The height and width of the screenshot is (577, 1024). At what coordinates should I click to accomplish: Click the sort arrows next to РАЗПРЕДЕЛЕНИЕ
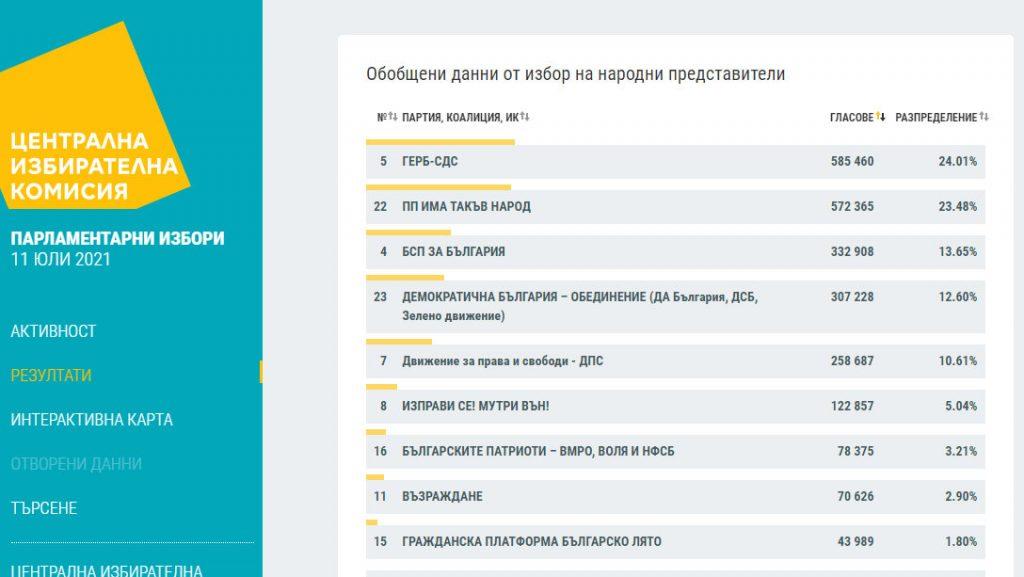(984, 117)
